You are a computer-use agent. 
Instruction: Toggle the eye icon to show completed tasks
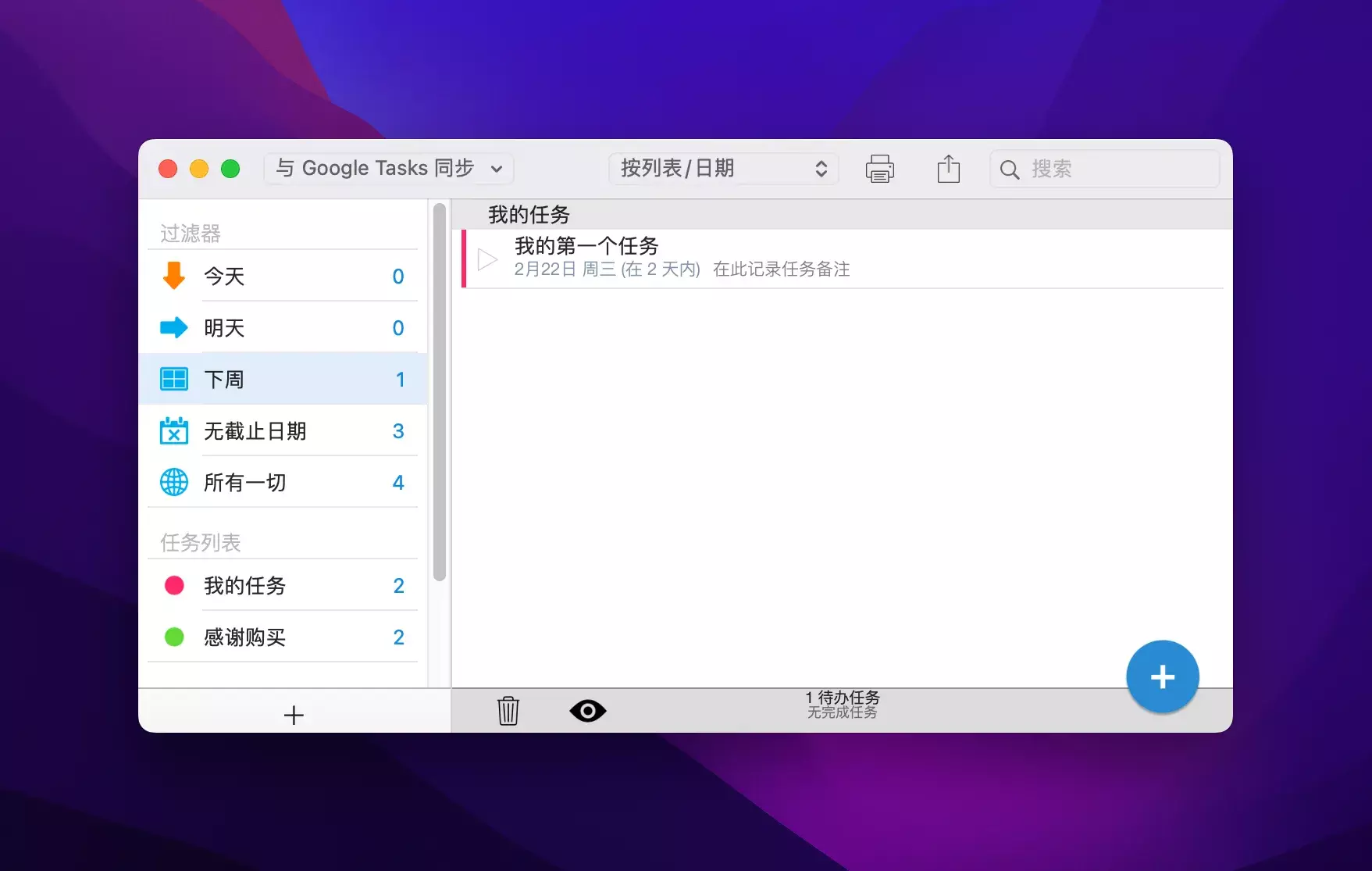[x=587, y=711]
